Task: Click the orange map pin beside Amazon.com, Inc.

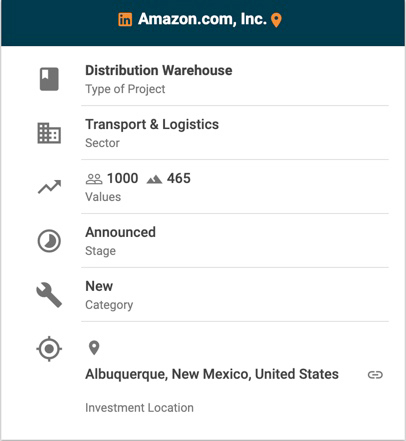Action: 276,20
